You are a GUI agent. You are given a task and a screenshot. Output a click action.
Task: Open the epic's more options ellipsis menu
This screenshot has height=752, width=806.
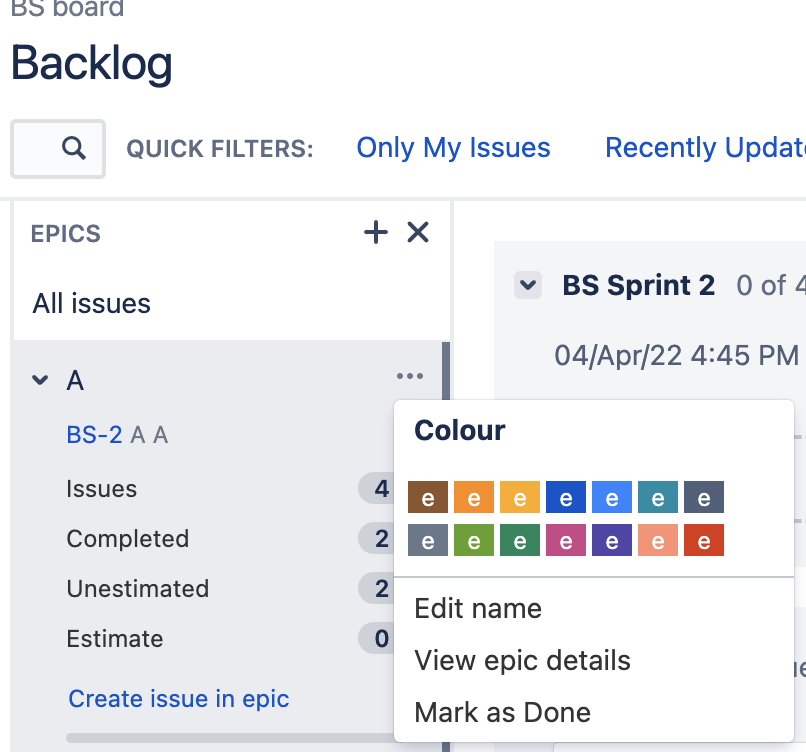[x=409, y=375]
